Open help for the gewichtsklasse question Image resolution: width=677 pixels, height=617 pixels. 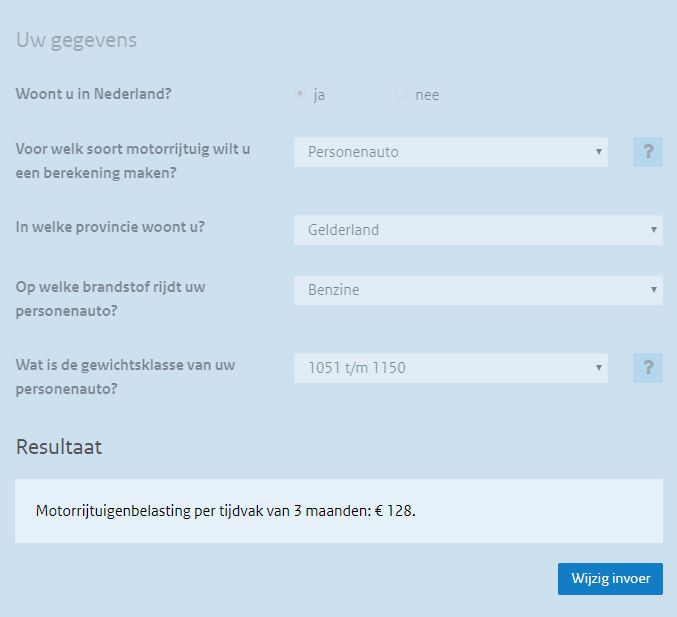(647, 368)
